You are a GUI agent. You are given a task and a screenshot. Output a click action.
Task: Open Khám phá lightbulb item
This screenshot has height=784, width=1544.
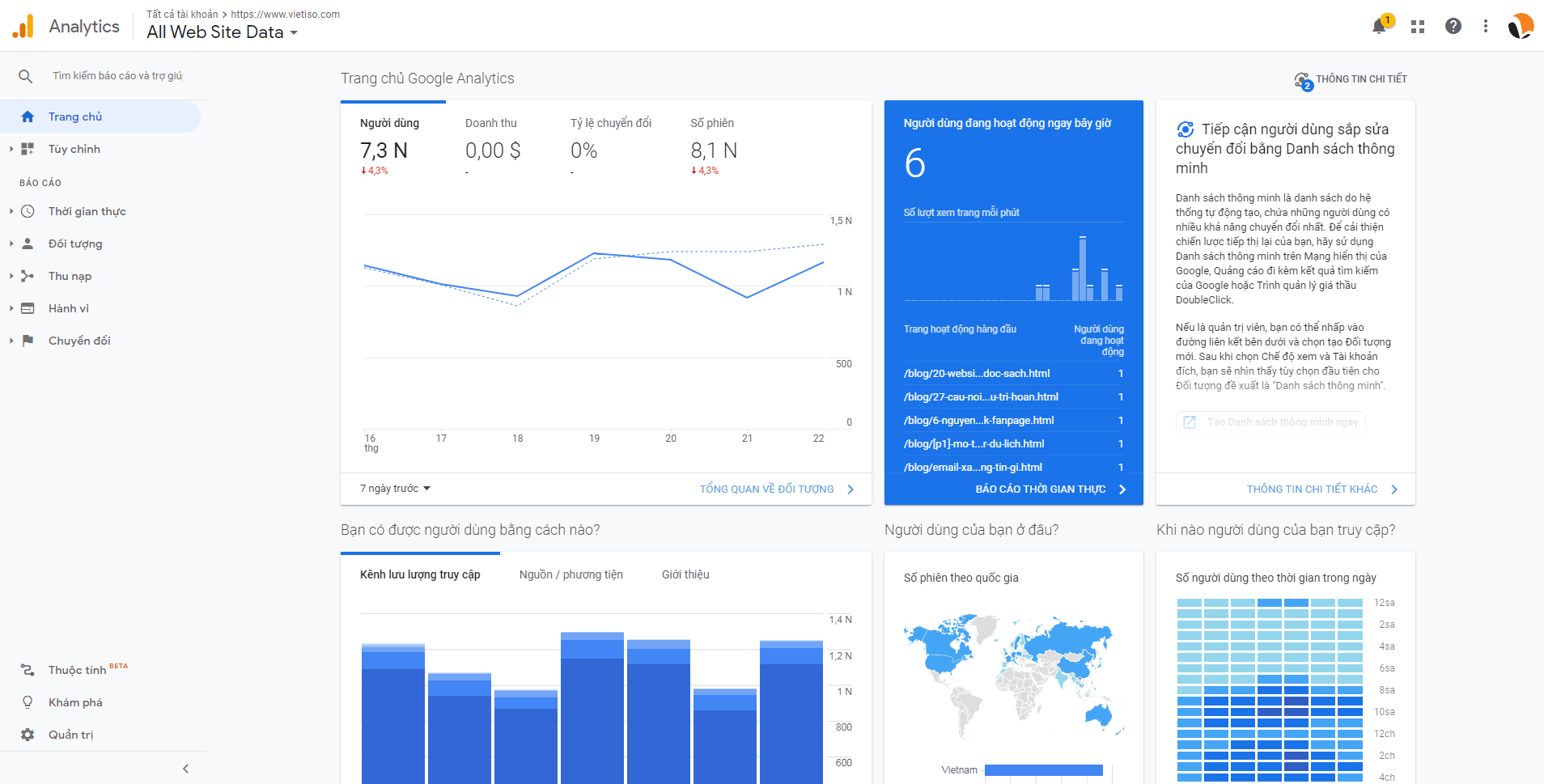[75, 702]
